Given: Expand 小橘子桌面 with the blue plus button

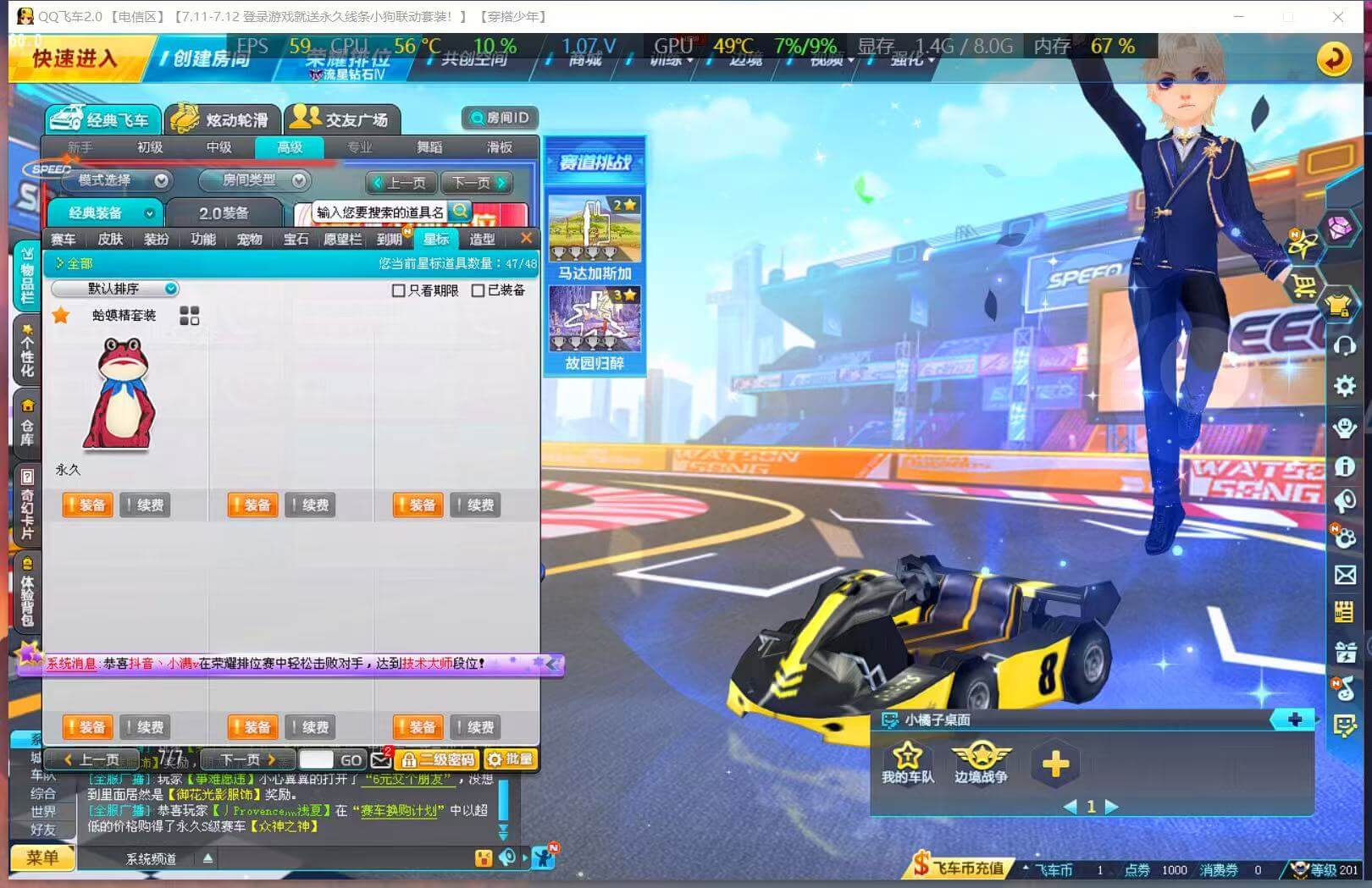Looking at the screenshot, I should [x=1294, y=720].
